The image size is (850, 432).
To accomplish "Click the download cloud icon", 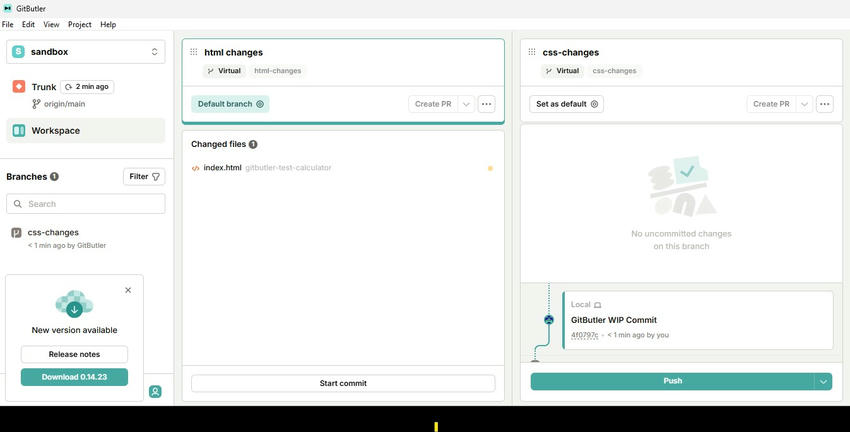I will coord(74,304).
